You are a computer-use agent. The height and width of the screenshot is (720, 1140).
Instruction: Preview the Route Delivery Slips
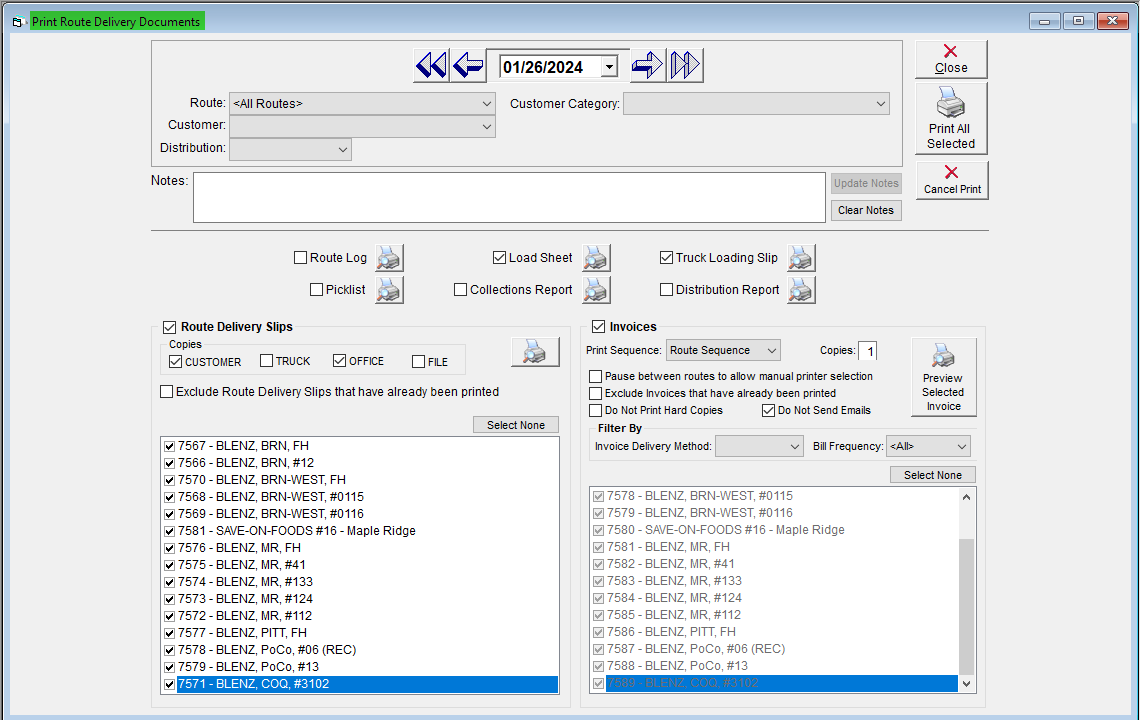(535, 352)
